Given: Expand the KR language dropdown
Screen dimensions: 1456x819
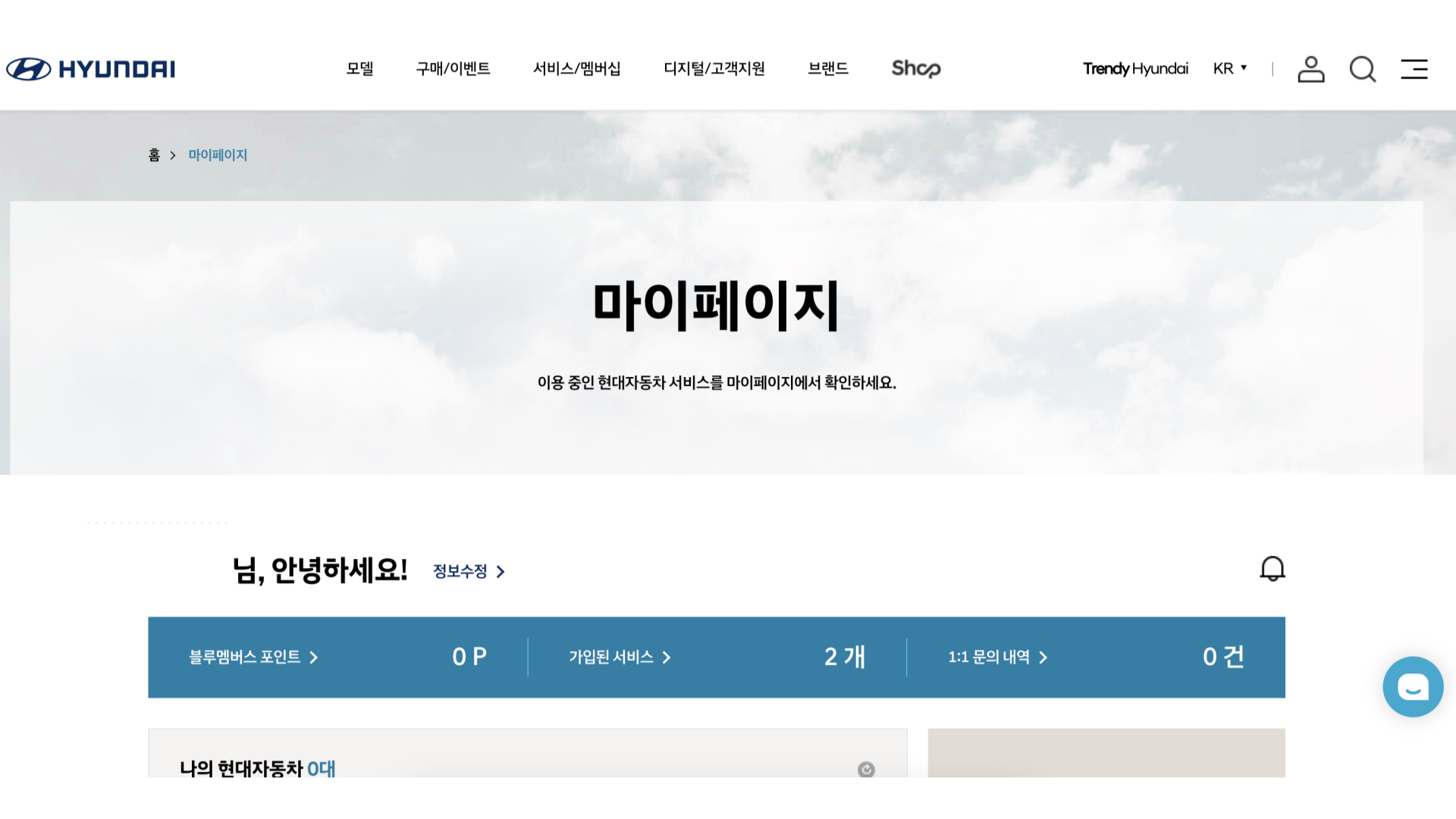Looking at the screenshot, I should tap(1230, 68).
